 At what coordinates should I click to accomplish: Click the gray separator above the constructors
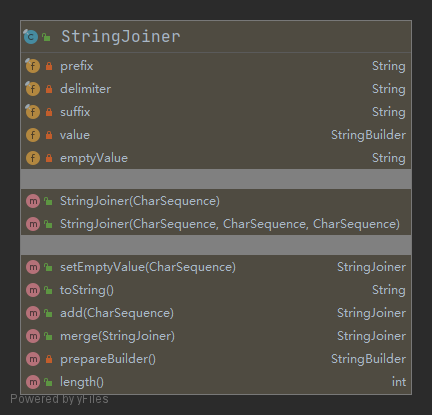[x=216, y=179]
